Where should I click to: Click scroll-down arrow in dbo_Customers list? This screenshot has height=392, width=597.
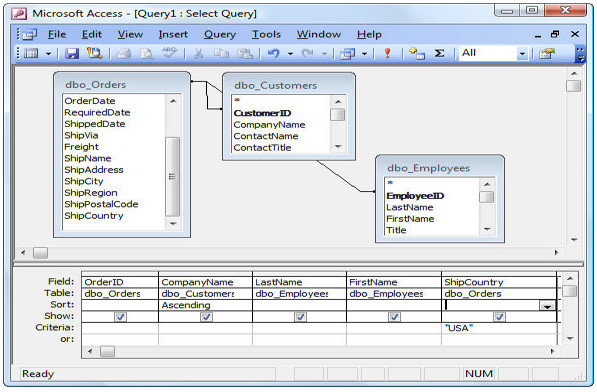(338, 147)
